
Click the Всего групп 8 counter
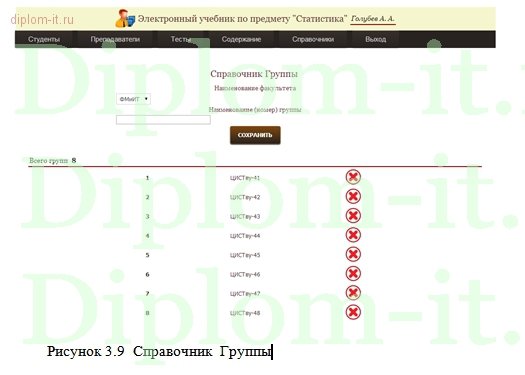point(53,160)
